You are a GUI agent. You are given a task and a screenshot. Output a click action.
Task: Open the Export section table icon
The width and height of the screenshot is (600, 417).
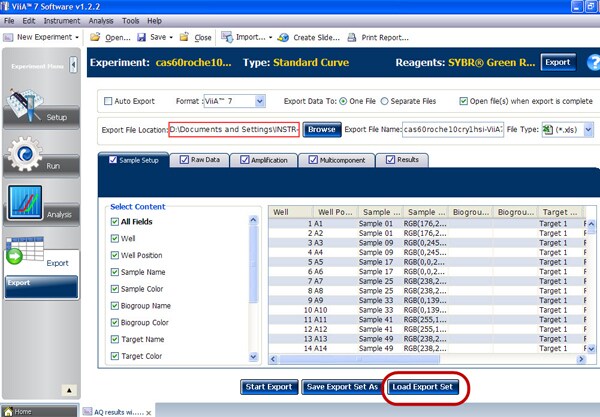[24, 250]
